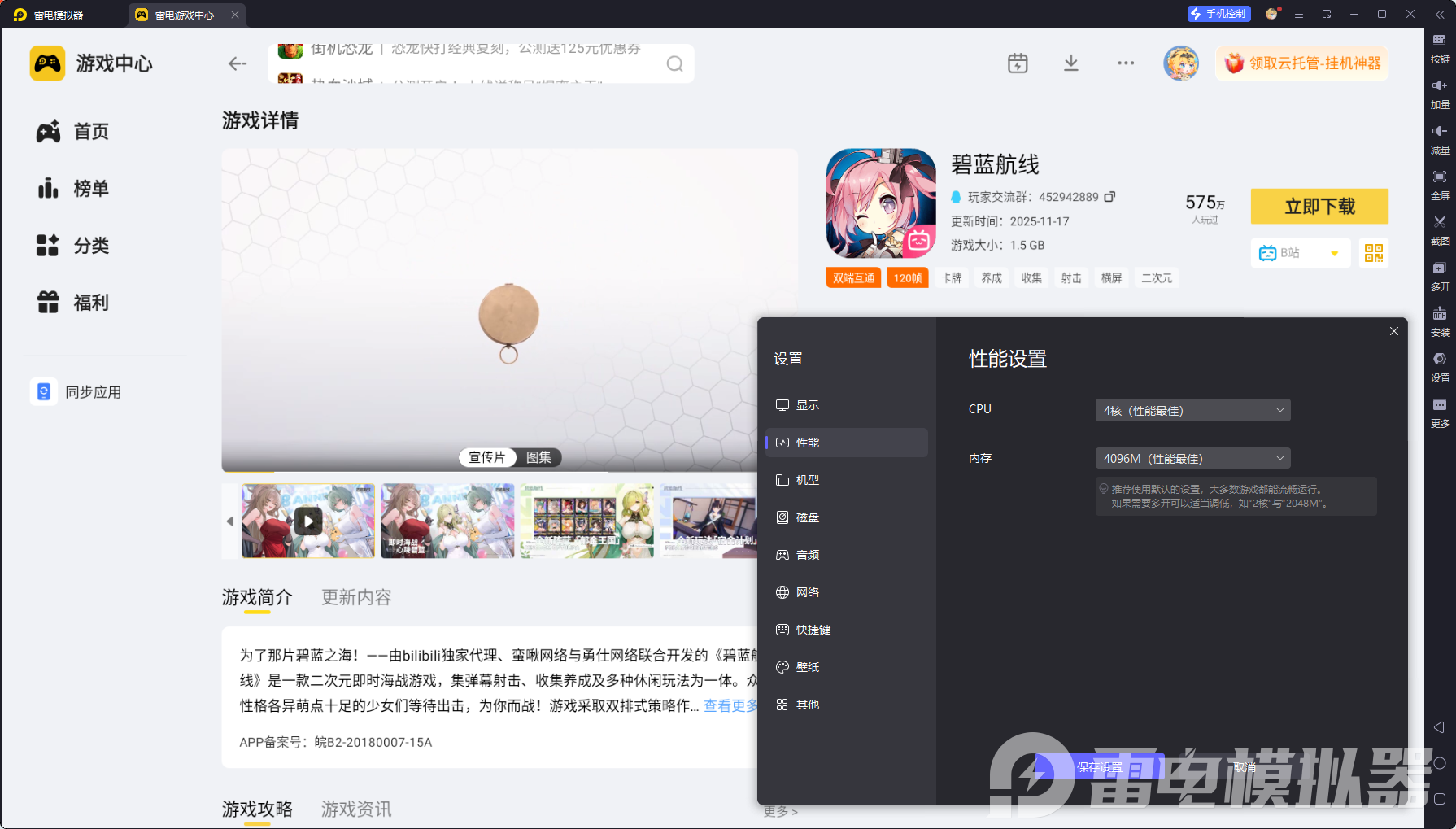The height and width of the screenshot is (829, 1456).
Task: Switch to the 雷电模拟器 tab
Action: [x=57, y=14]
